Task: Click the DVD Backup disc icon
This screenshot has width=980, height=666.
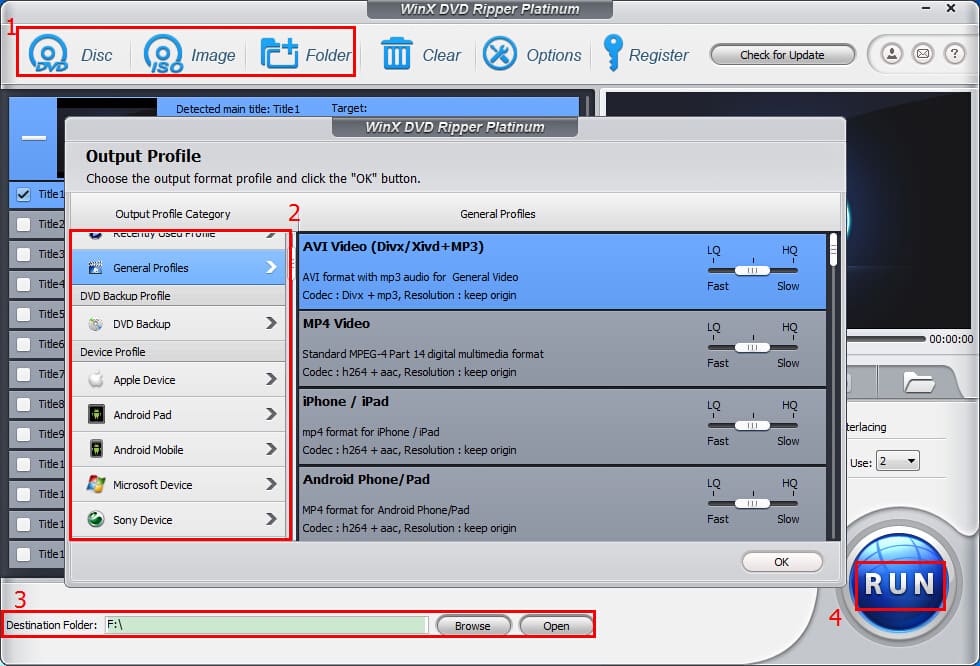Action: point(95,324)
